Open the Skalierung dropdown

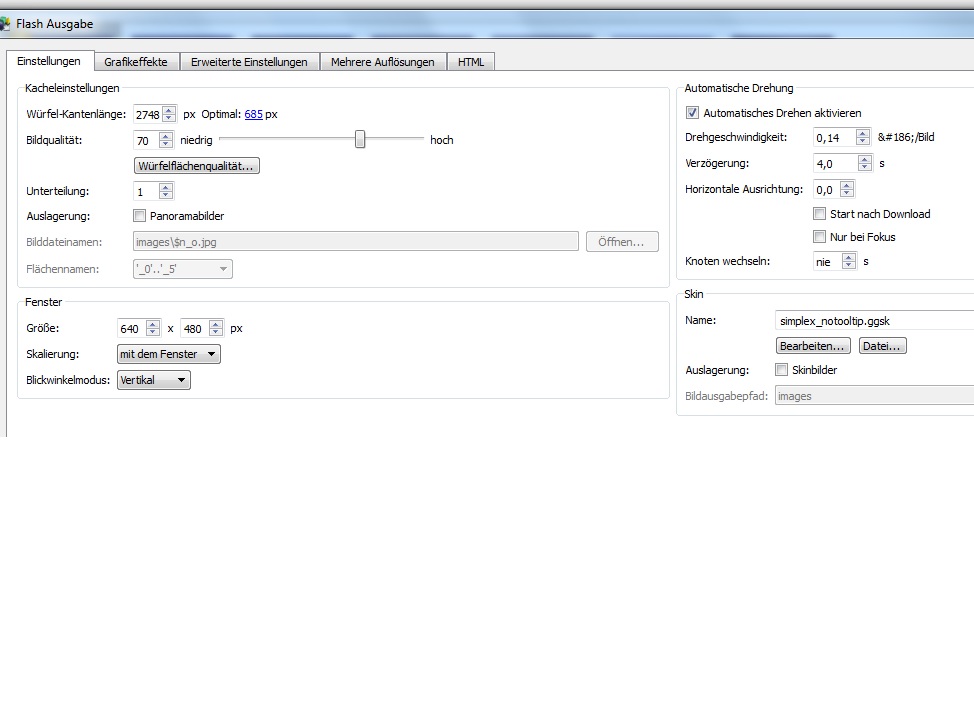coord(168,354)
